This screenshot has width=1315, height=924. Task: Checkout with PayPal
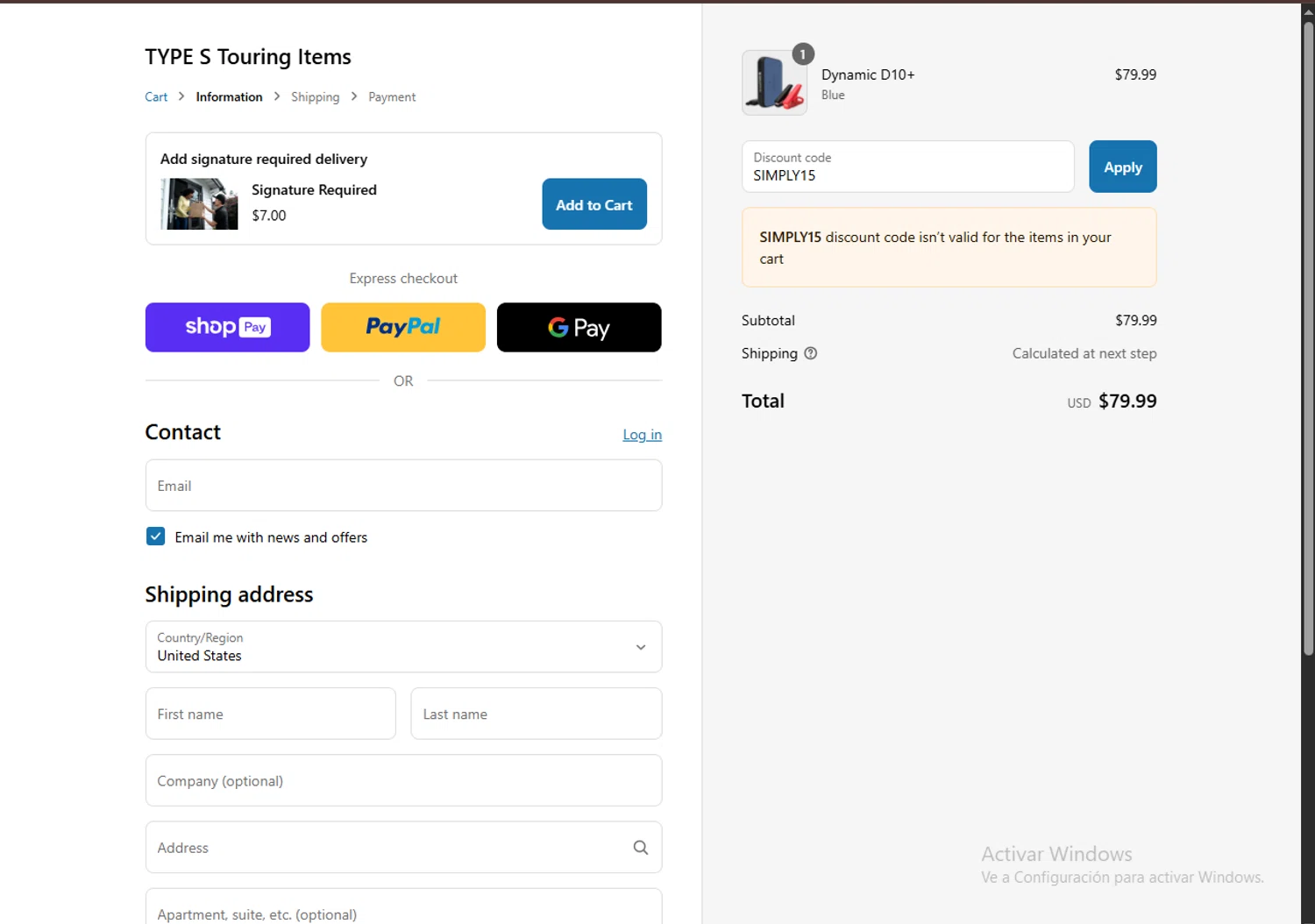coord(403,327)
